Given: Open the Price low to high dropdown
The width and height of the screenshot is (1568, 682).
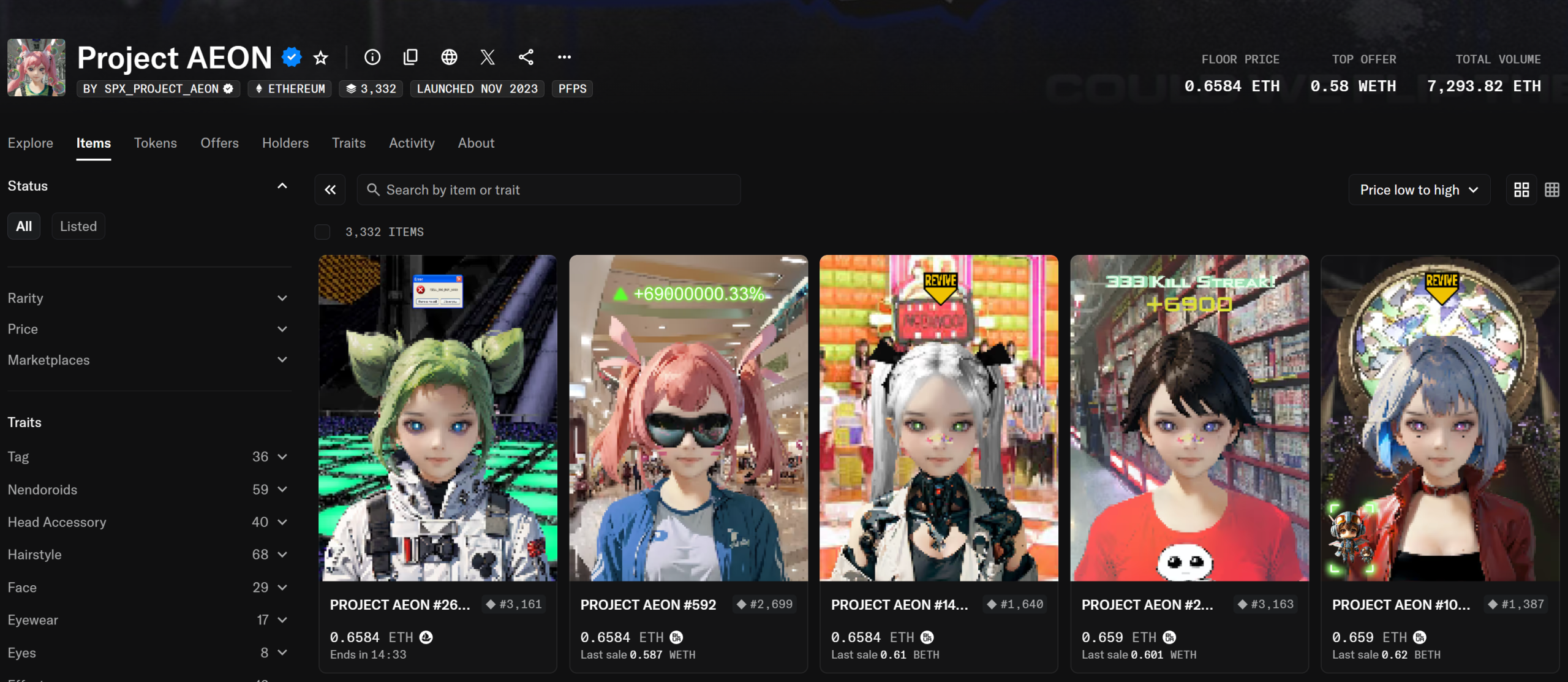Looking at the screenshot, I should point(1419,190).
